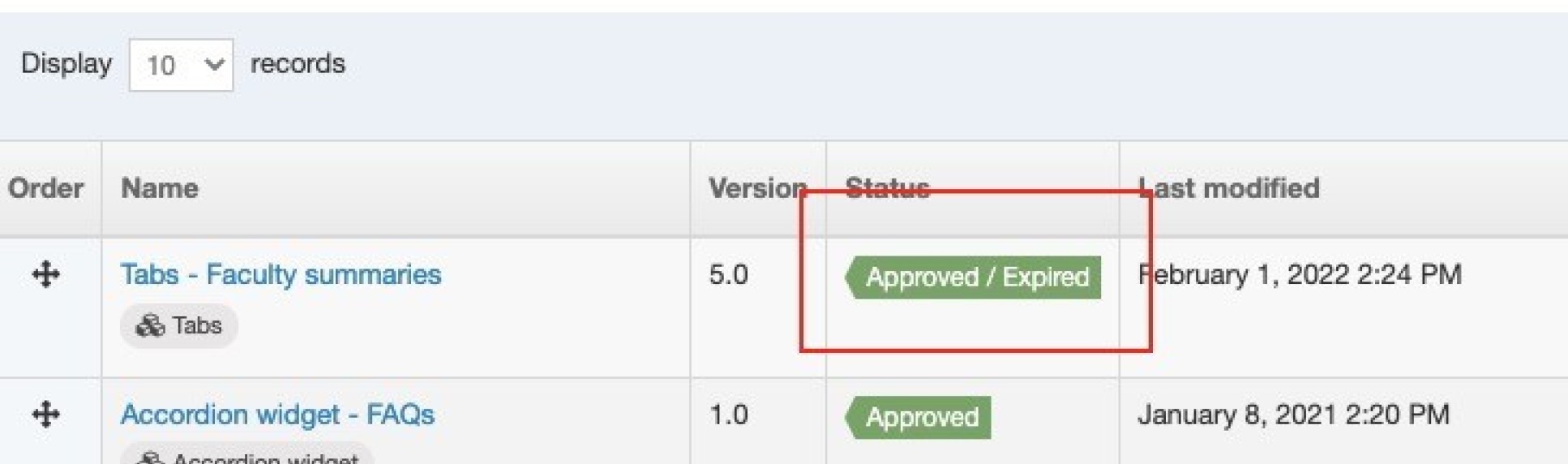The height and width of the screenshot is (464, 1568).
Task: Click the cubes icon in the Tabs badge
Action: coord(150,326)
